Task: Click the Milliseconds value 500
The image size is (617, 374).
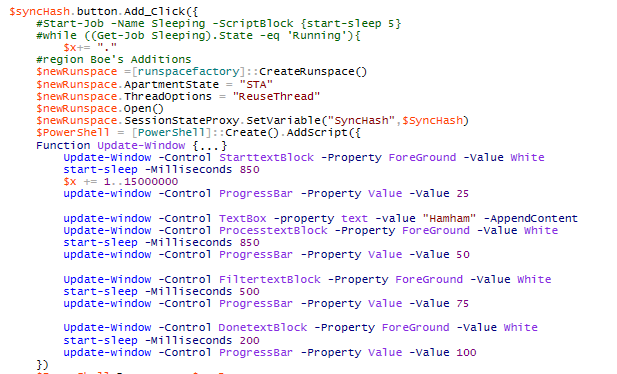Action: pyautogui.click(x=249, y=292)
